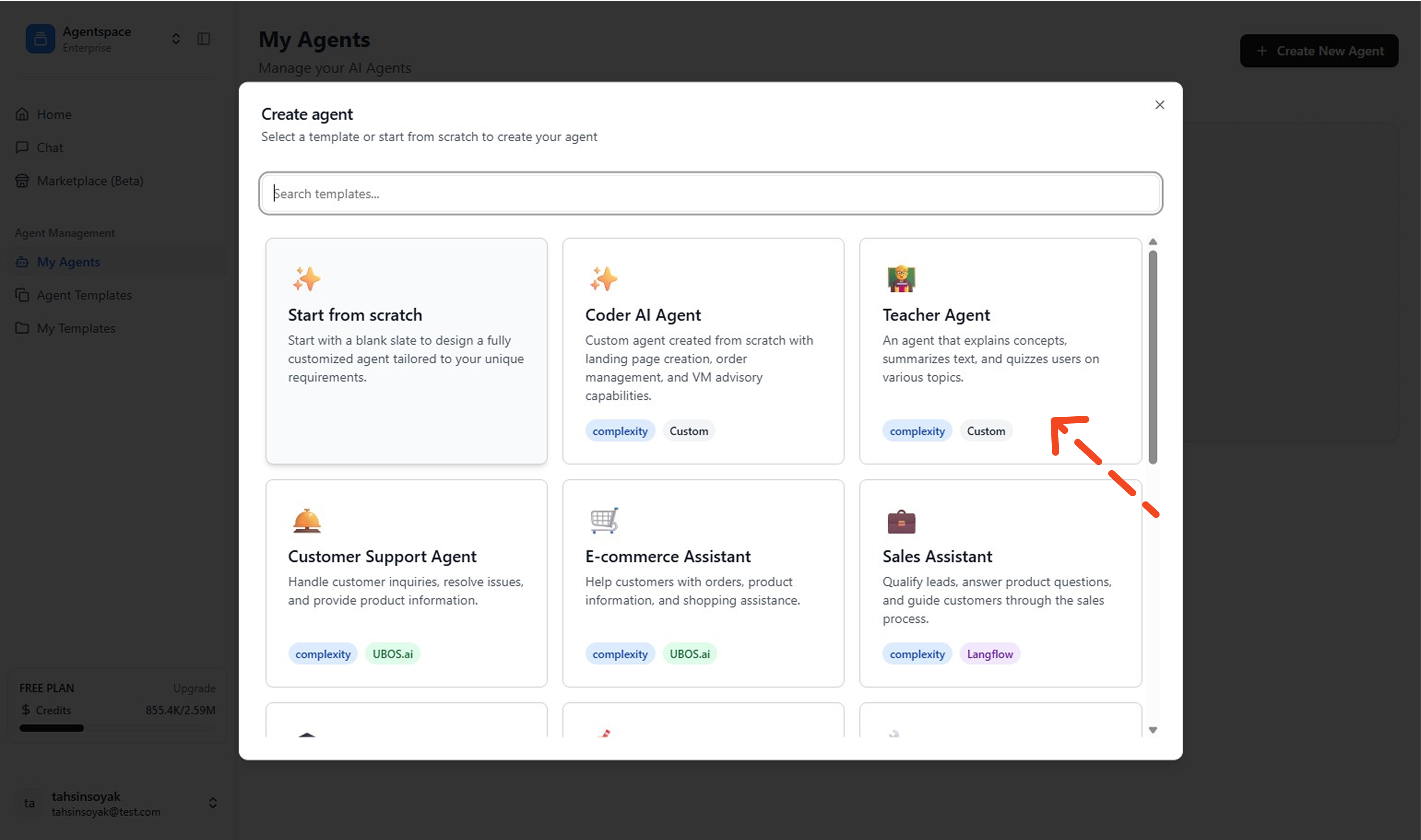
Task: Toggle the sidebar collapse icon
Action: click(x=204, y=39)
